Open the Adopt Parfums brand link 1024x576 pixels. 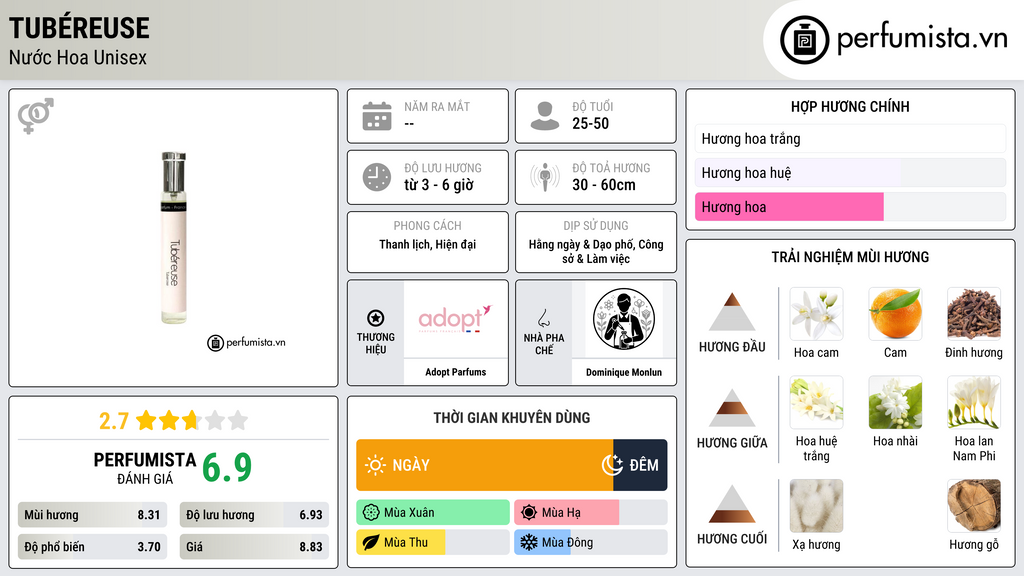456,372
